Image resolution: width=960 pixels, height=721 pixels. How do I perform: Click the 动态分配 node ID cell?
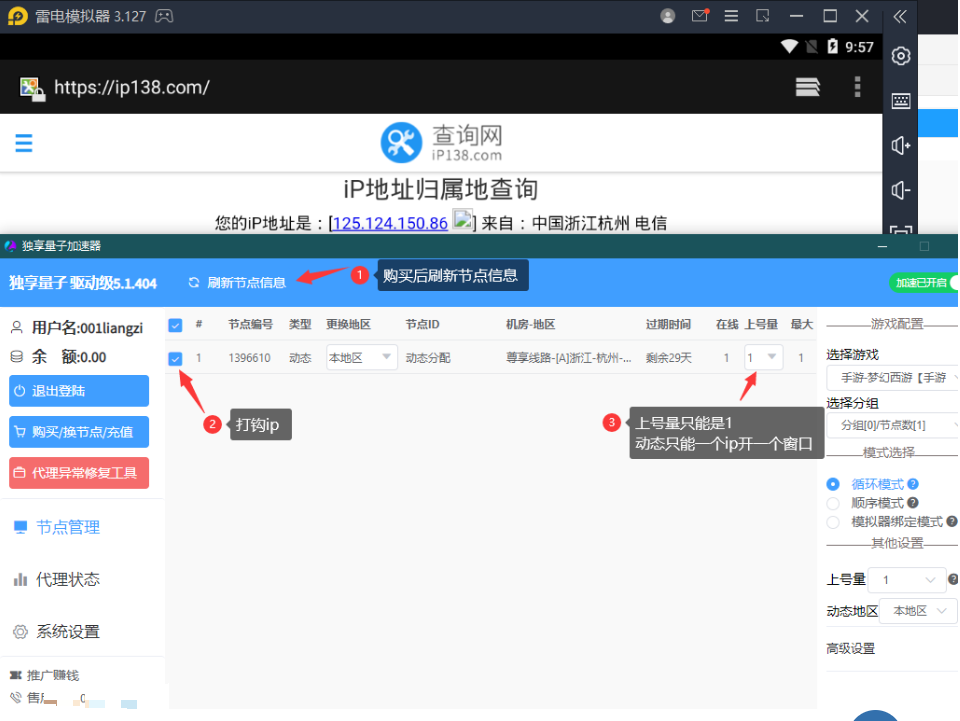pyautogui.click(x=428, y=357)
